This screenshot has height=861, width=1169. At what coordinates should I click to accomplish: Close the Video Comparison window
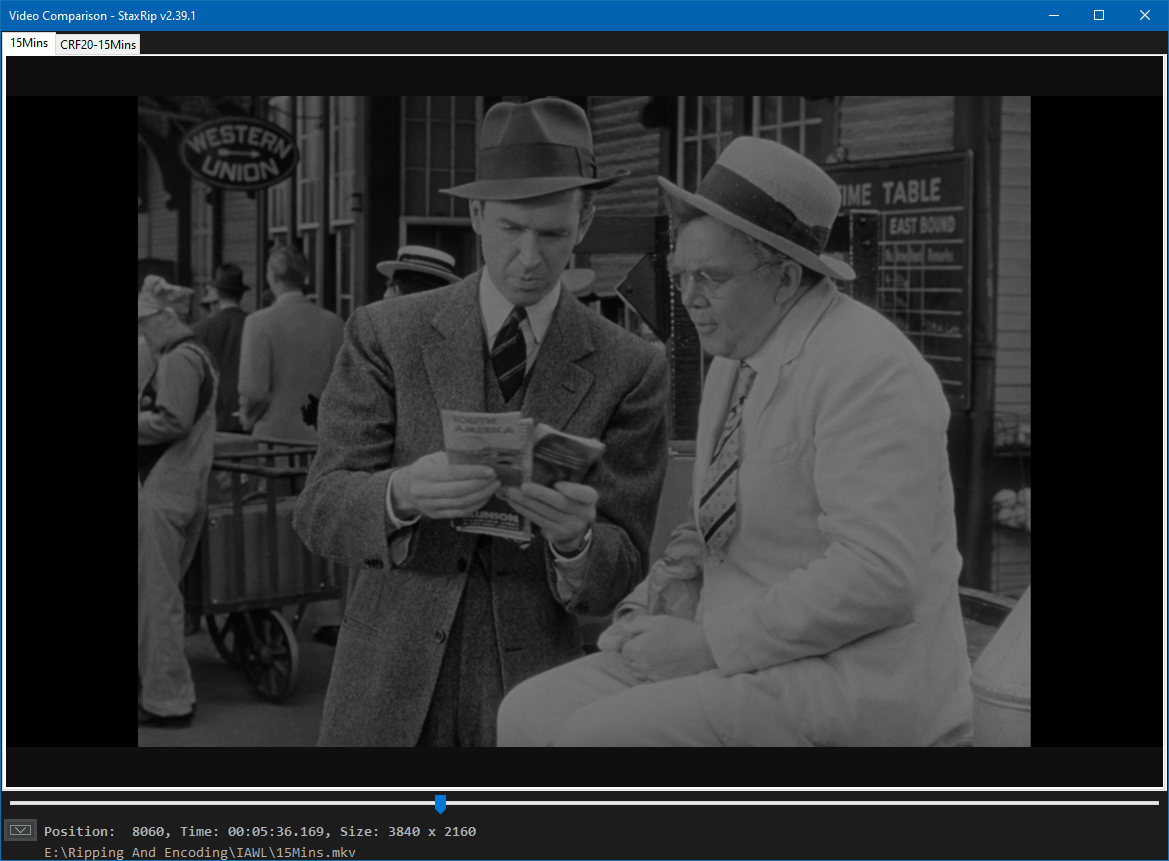[1145, 15]
